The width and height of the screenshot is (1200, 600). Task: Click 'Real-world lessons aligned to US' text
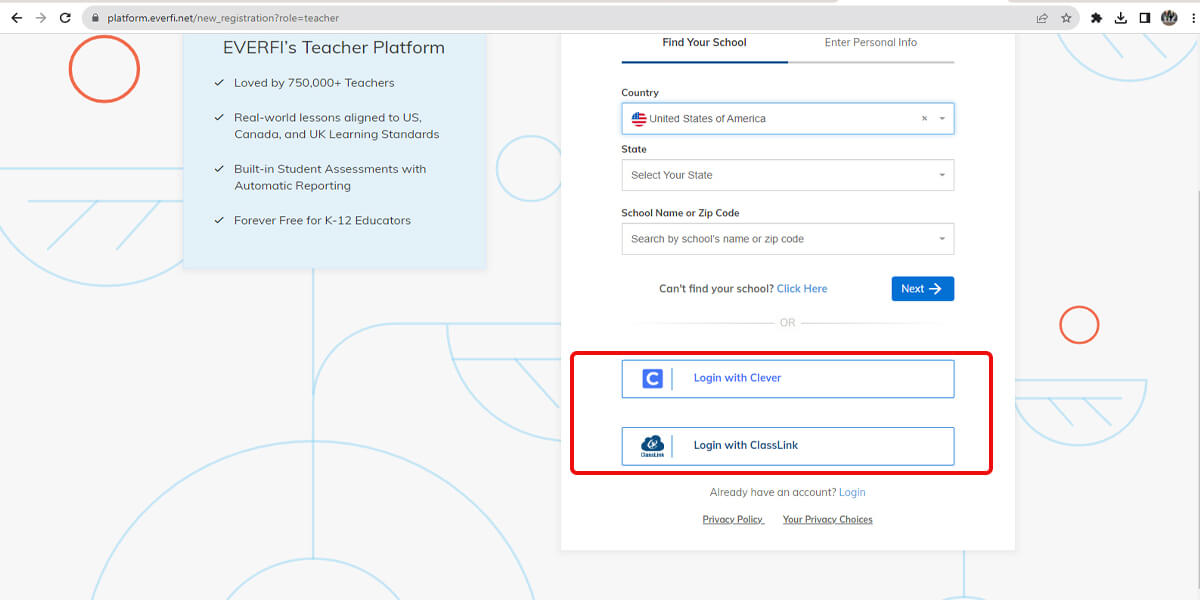tap(337, 126)
